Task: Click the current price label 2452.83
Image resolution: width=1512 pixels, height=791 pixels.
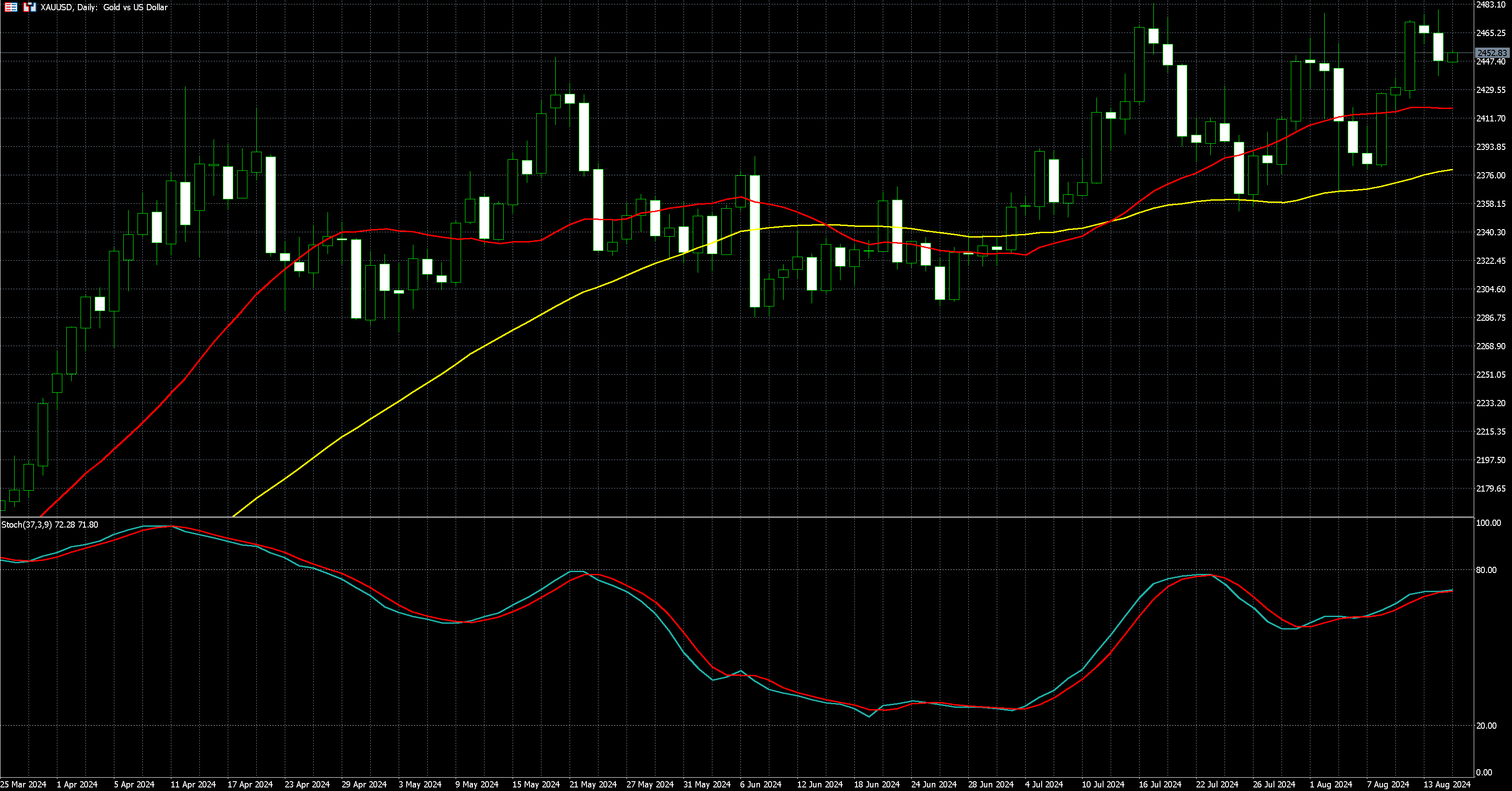Action: [1492, 53]
